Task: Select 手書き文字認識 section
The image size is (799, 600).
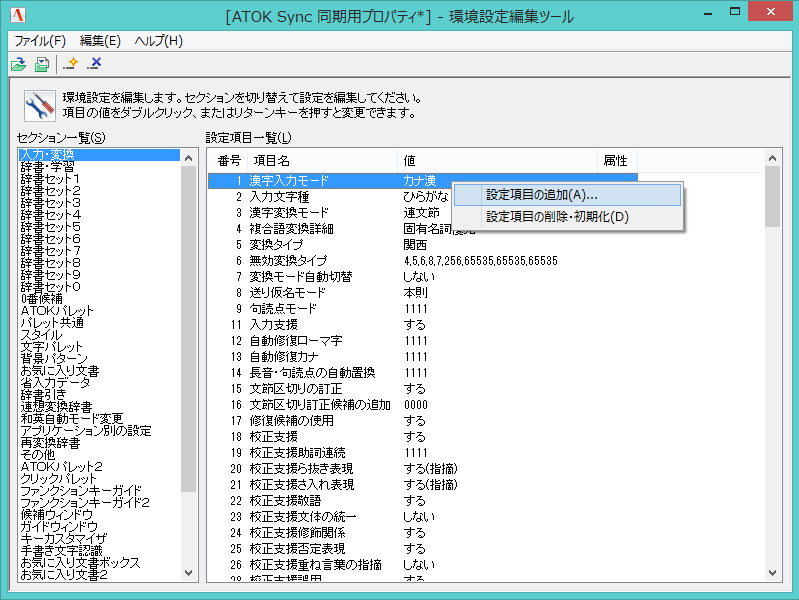Action: pos(99,551)
